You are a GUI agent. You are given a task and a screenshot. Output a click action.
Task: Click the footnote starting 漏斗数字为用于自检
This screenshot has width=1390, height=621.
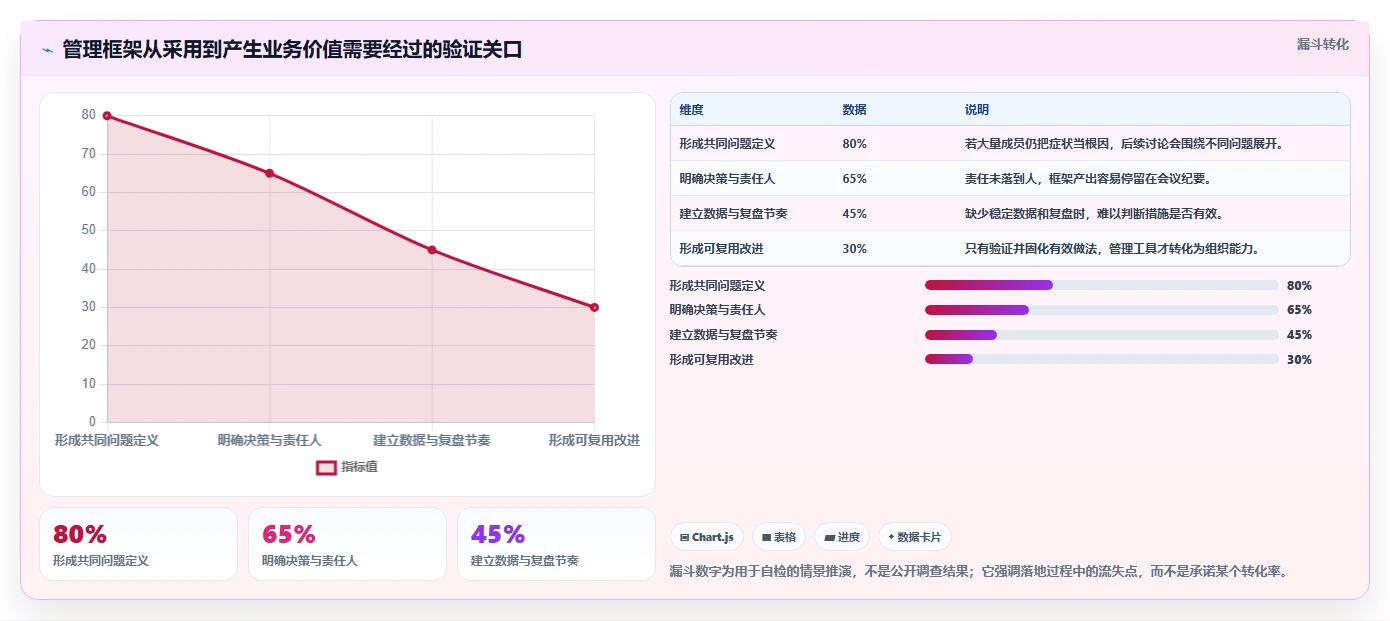pos(979,572)
